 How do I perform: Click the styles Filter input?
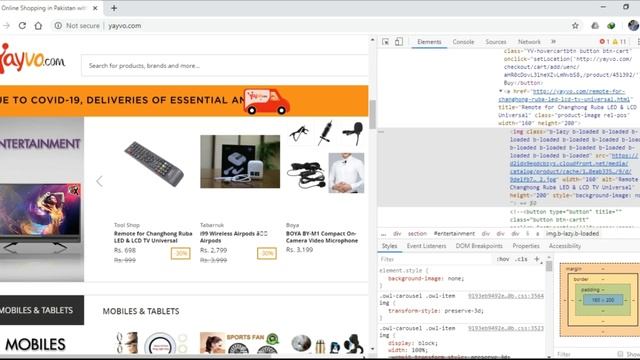[x=435, y=259]
